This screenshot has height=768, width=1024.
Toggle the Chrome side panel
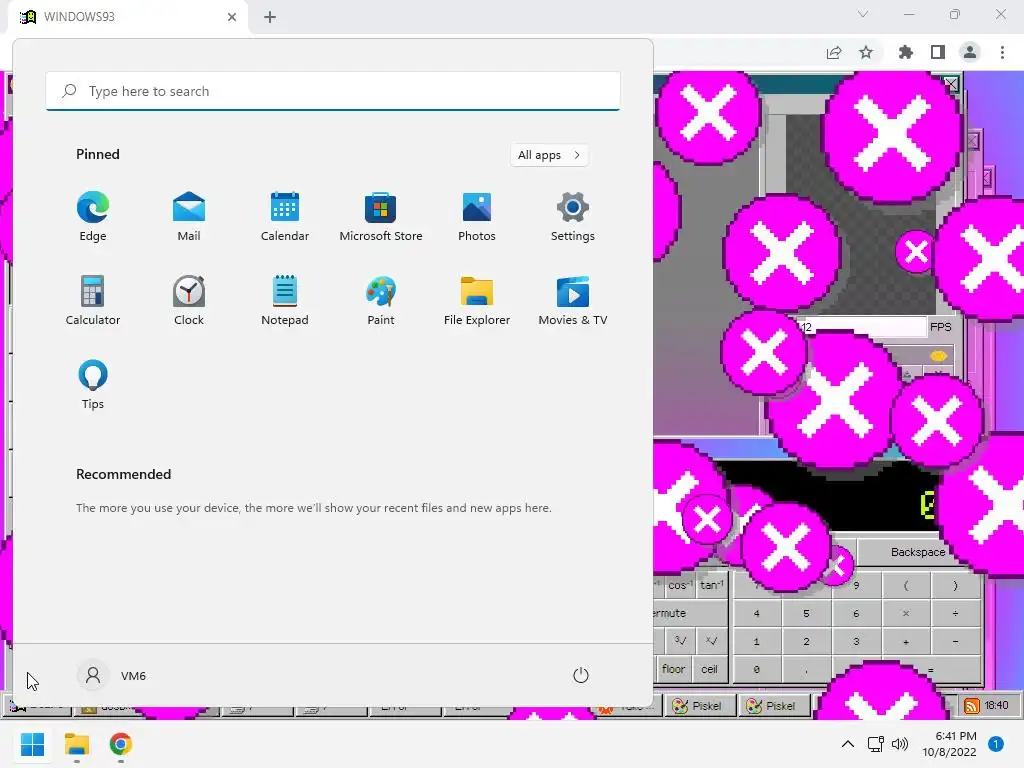pyautogui.click(x=938, y=52)
